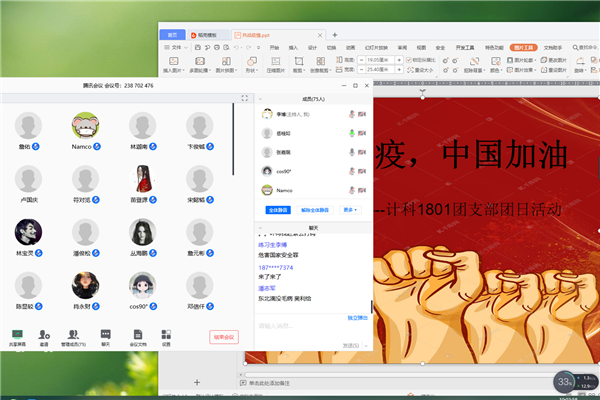Open the 文件 file menu dropdown
Screen dimensions: 600x400
(x=176, y=47)
